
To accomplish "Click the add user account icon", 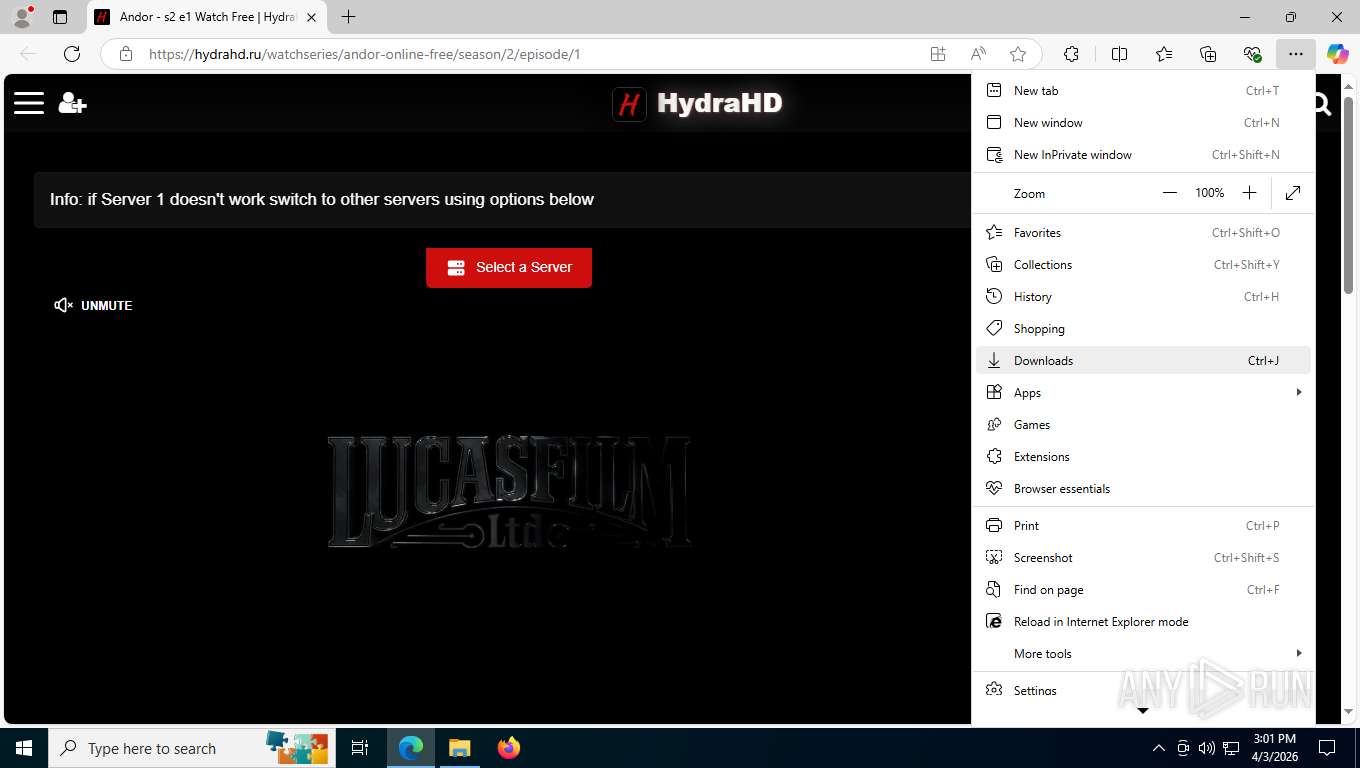I will pyautogui.click(x=72, y=103).
